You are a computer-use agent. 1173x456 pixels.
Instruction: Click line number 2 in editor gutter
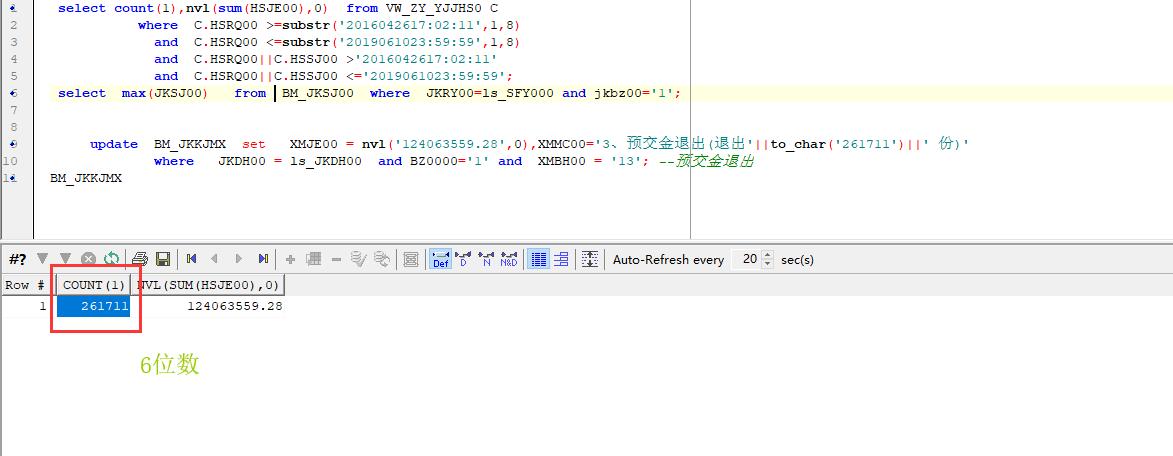(14, 25)
